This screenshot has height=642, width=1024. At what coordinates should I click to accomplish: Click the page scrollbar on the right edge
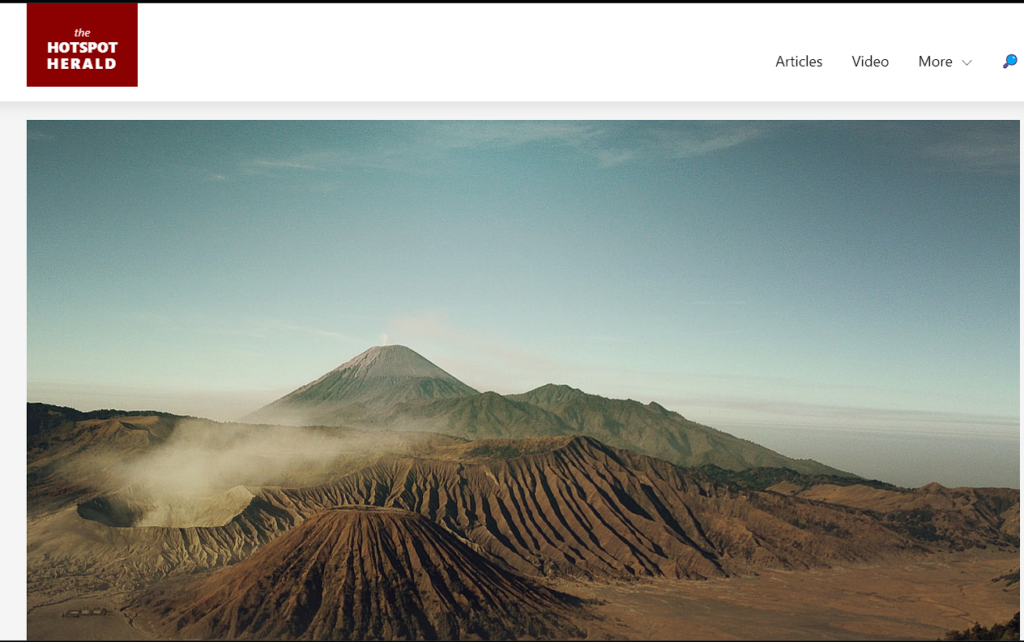coord(1020,320)
